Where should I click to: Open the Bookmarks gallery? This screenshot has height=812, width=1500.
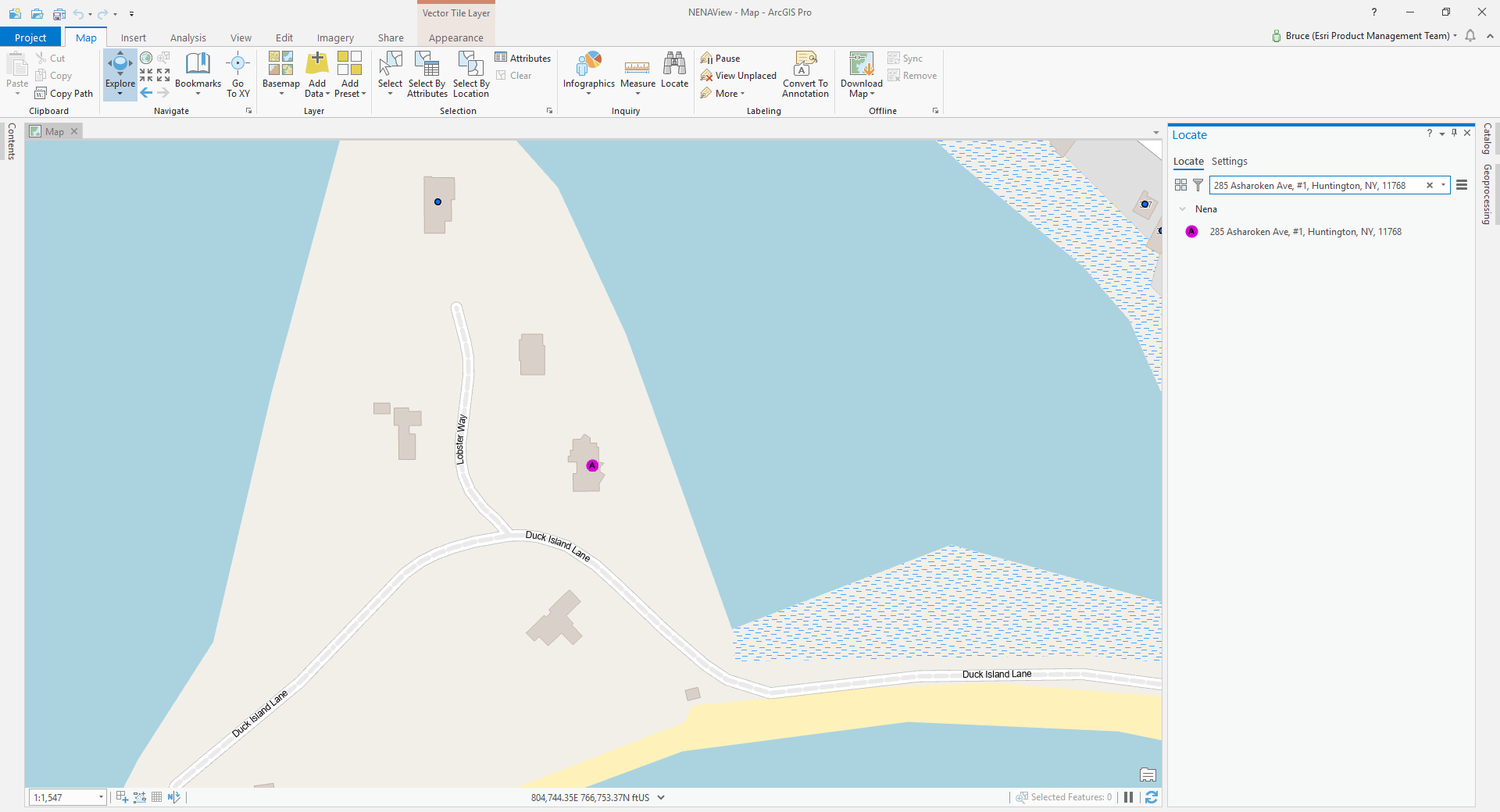coord(198,74)
